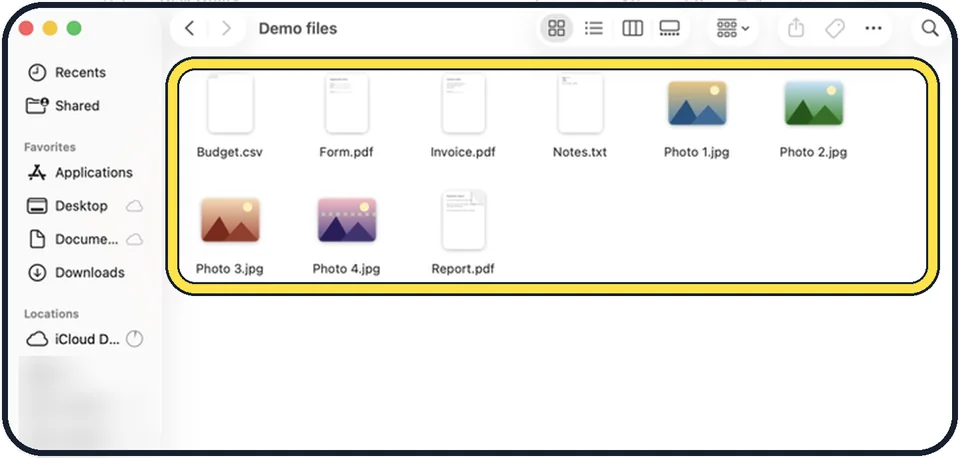Image resolution: width=960 pixels, height=458 pixels.
Task: Switch to list view
Action: [x=593, y=28]
